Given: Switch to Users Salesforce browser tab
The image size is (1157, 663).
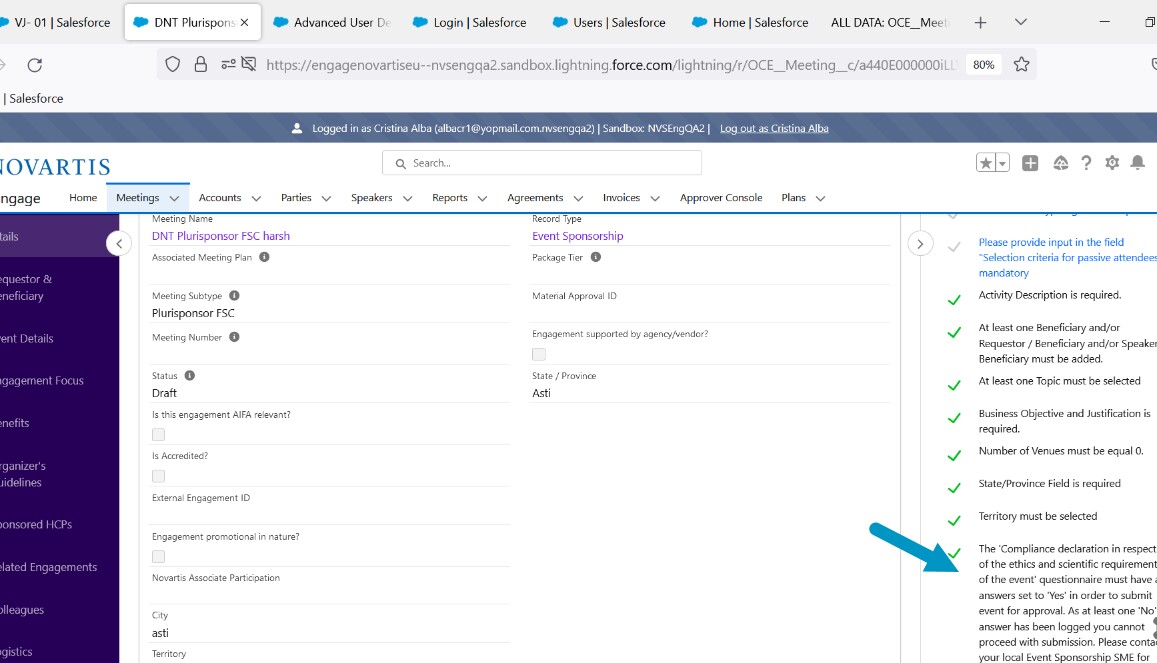Looking at the screenshot, I should [x=609, y=22].
